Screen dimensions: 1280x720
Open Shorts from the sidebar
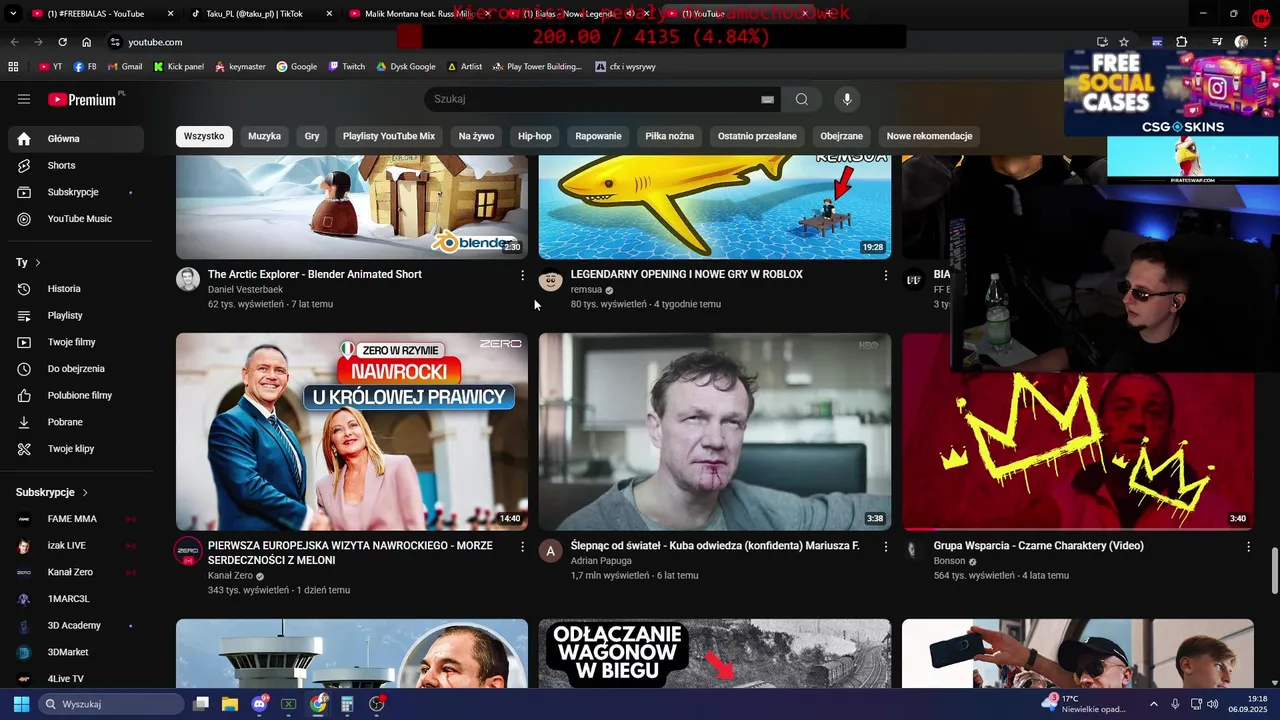[x=76, y=165]
